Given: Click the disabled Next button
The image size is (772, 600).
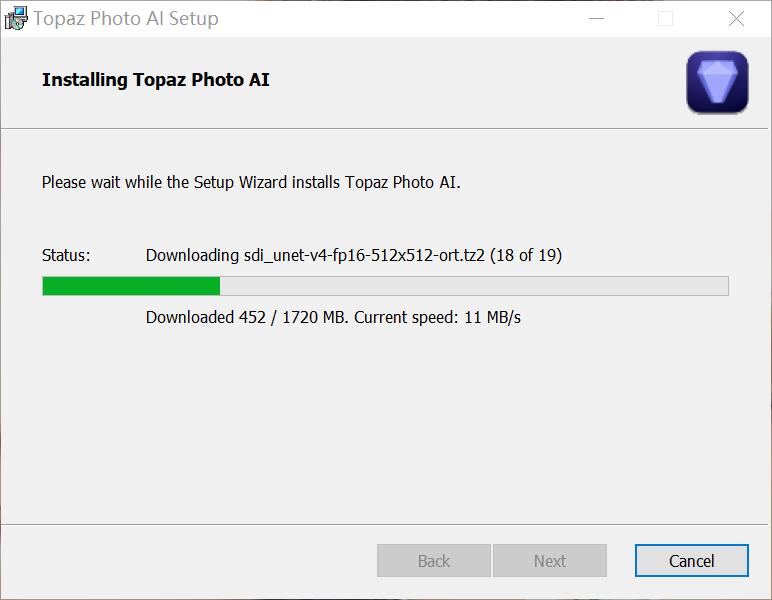Looking at the screenshot, I should pos(550,561).
